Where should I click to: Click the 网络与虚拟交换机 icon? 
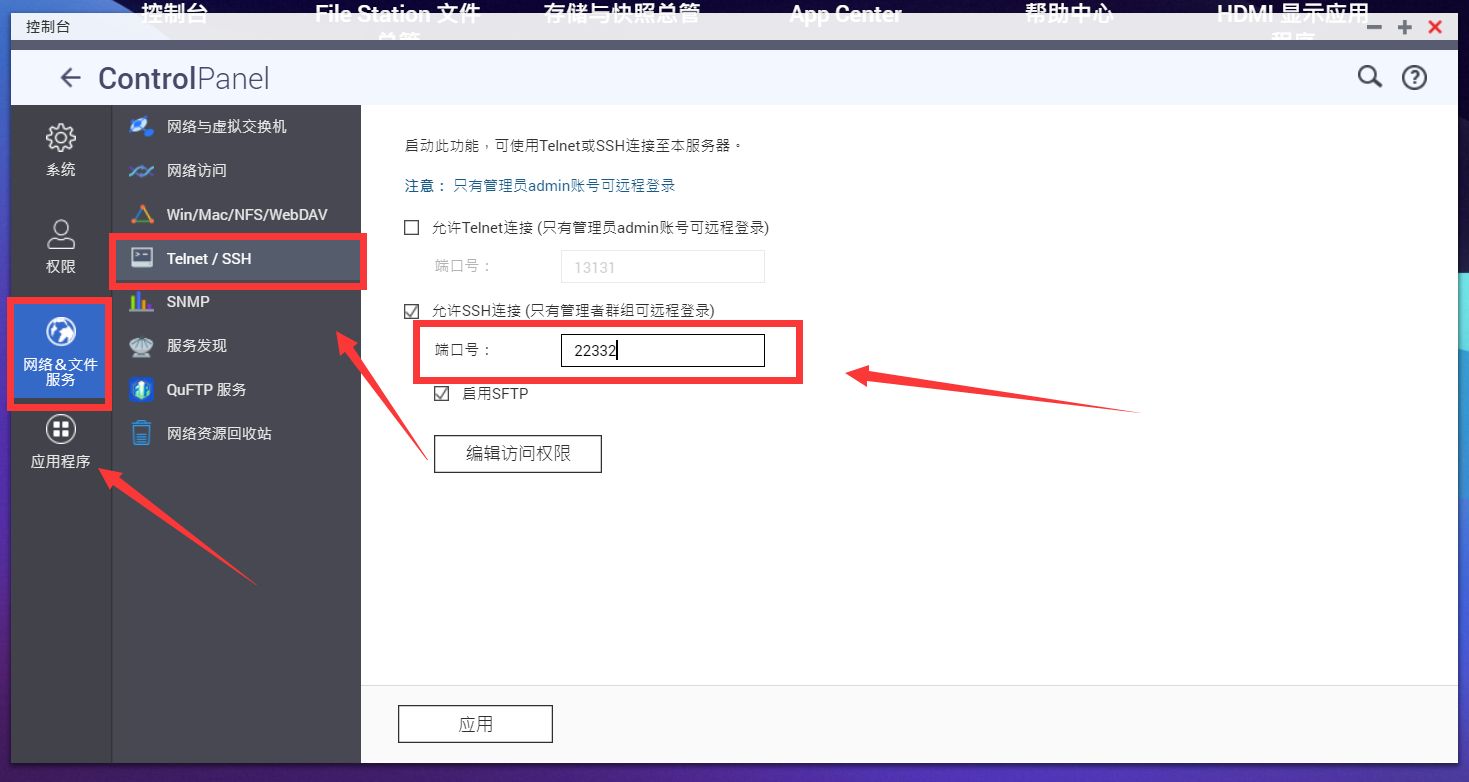point(142,127)
